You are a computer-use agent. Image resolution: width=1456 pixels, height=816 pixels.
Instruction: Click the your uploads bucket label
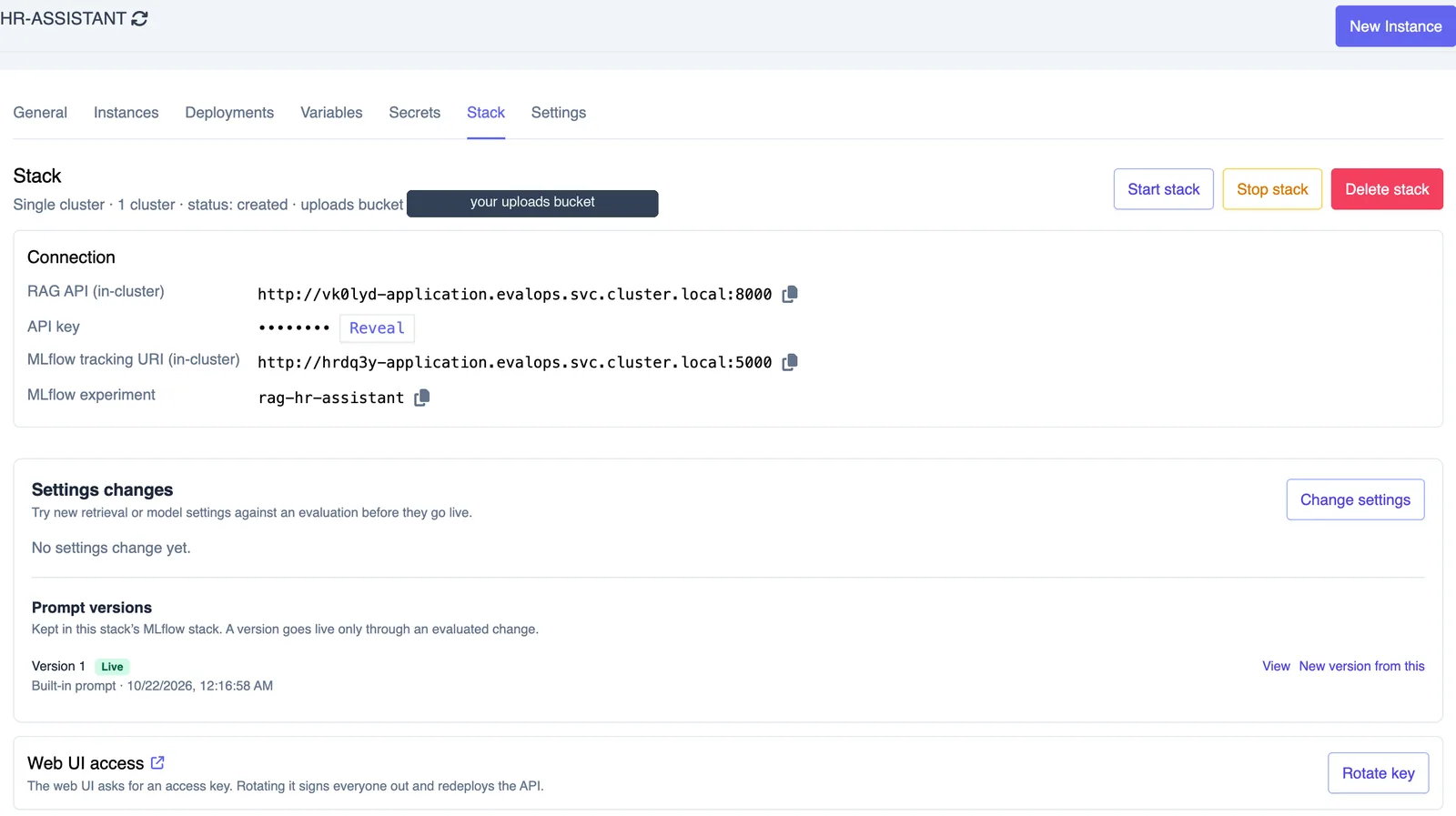(x=532, y=203)
